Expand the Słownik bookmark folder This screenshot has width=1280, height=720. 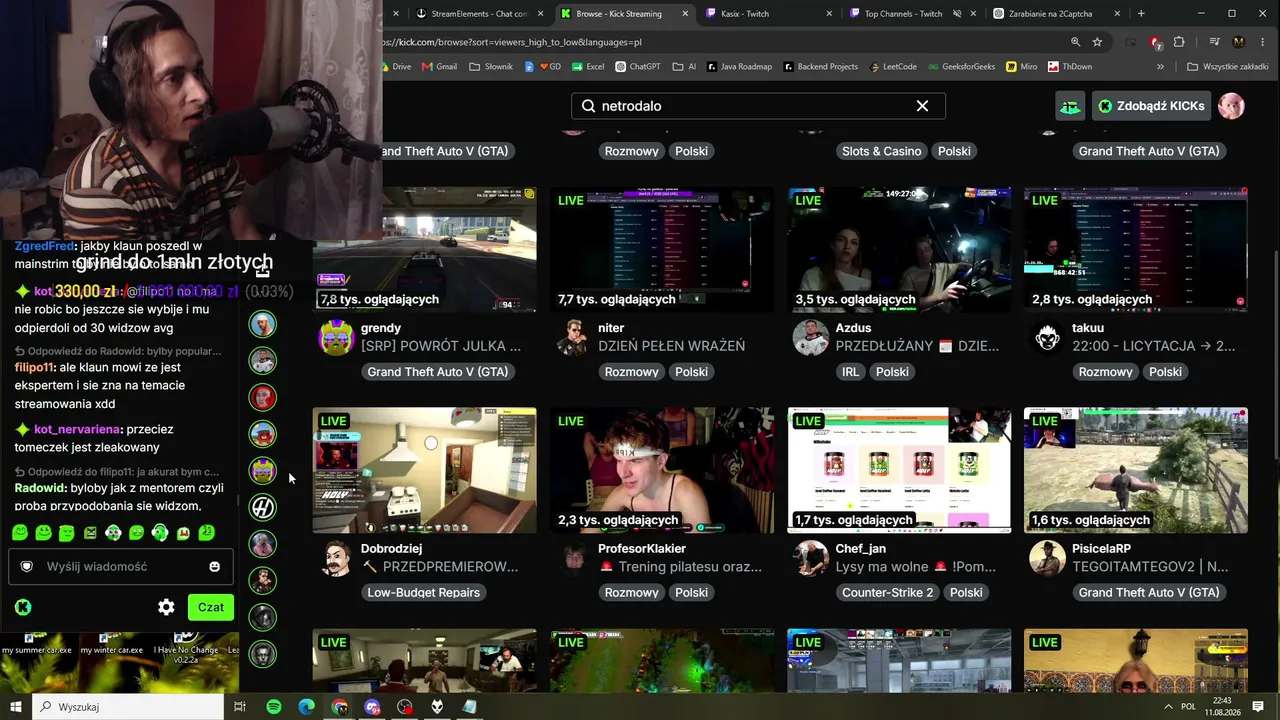[x=490, y=67]
